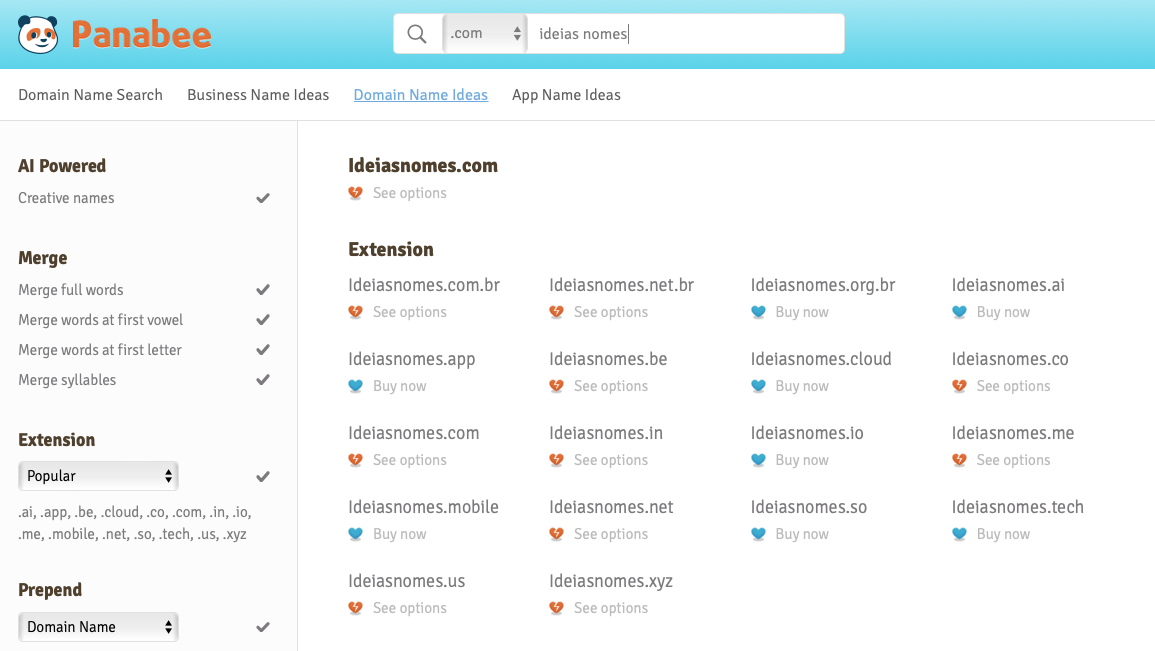Go to App Name Ideas tab
The width and height of the screenshot is (1155, 651).
coord(566,95)
